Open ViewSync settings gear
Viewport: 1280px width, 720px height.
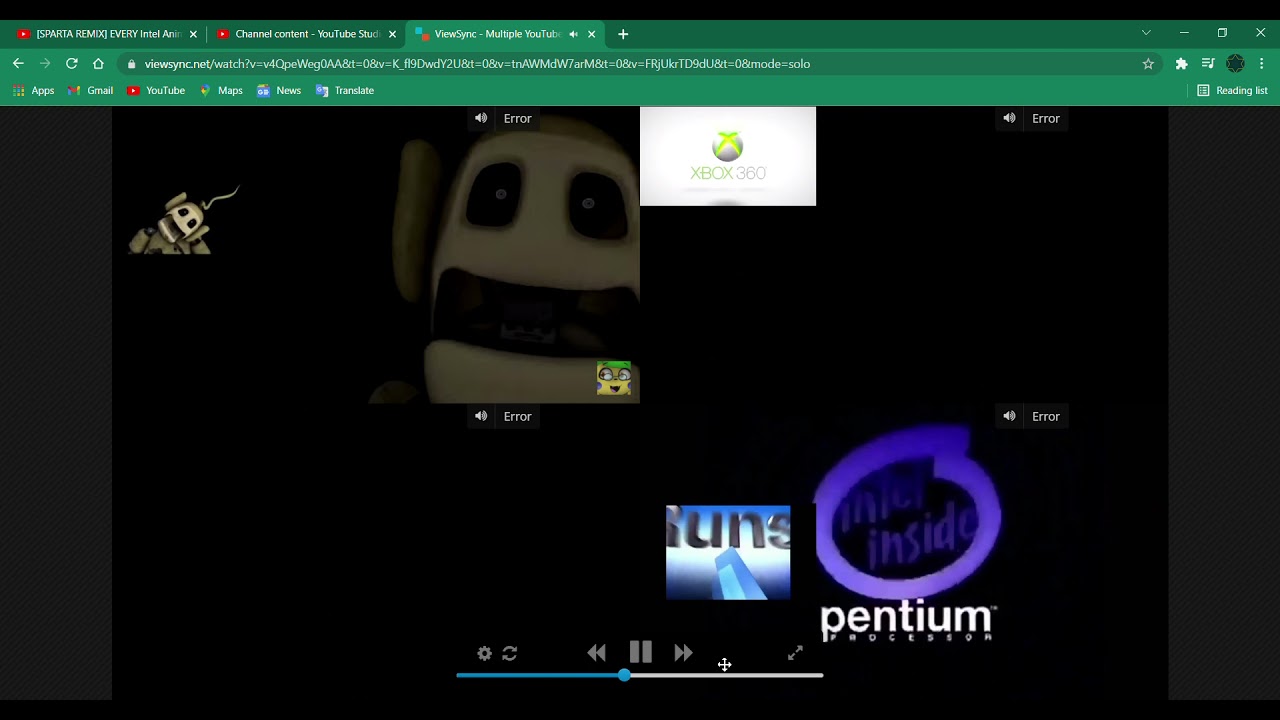coord(485,653)
